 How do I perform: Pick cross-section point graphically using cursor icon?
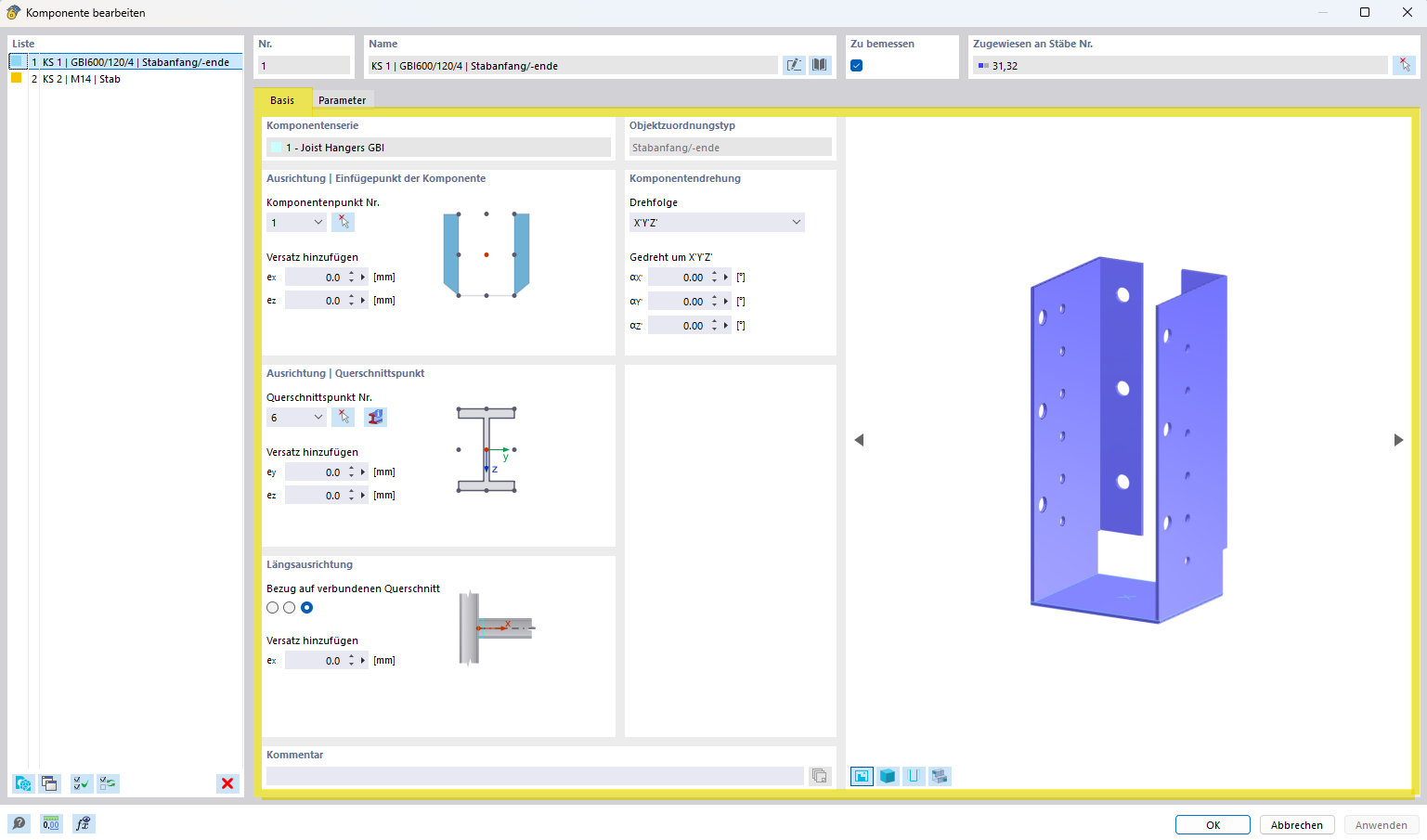point(344,417)
